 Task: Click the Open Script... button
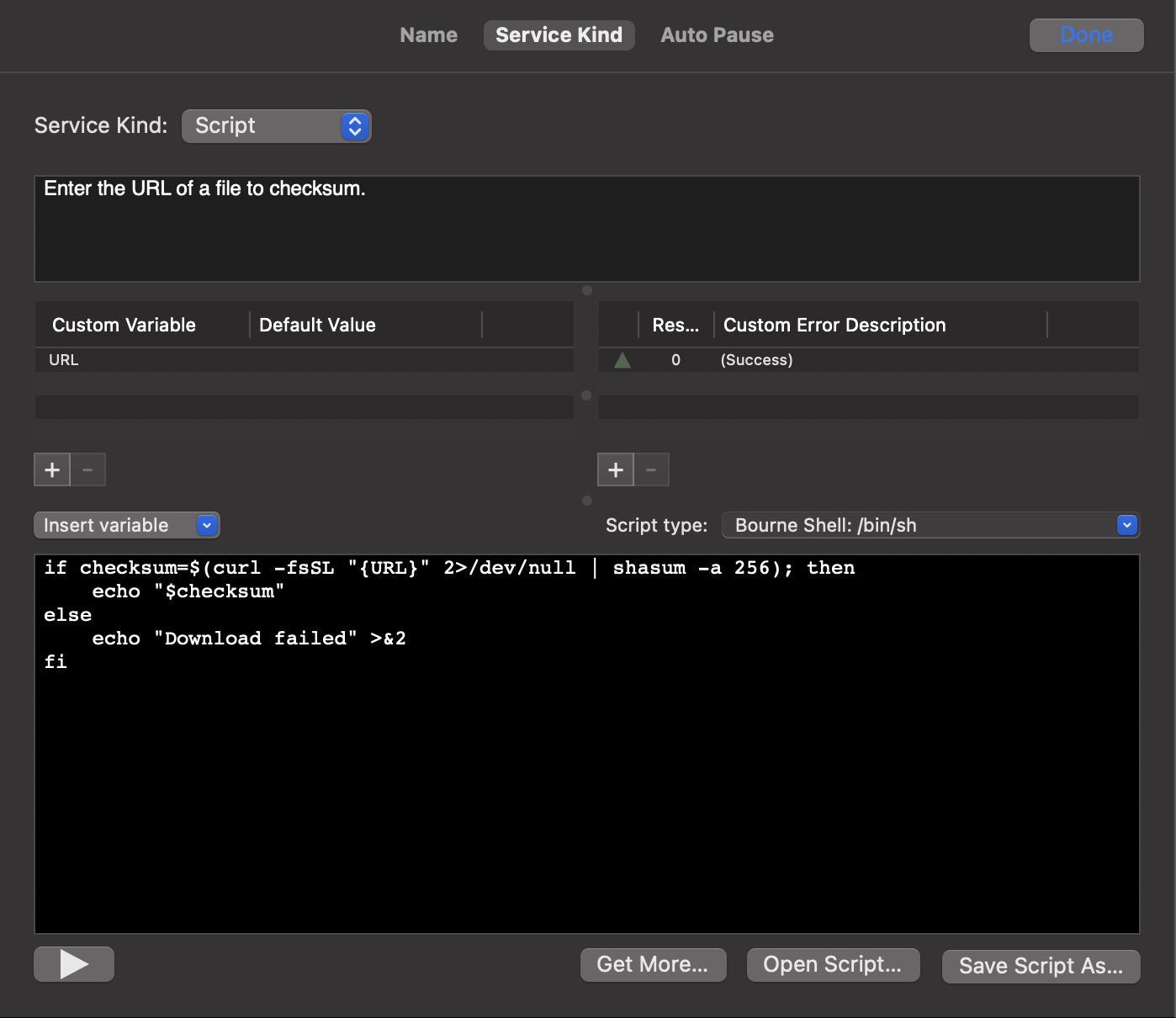click(833, 965)
